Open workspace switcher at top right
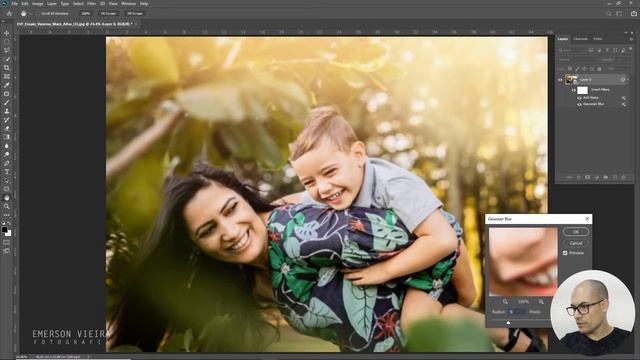Screen dimensions: 640x360 click(x=619, y=13)
